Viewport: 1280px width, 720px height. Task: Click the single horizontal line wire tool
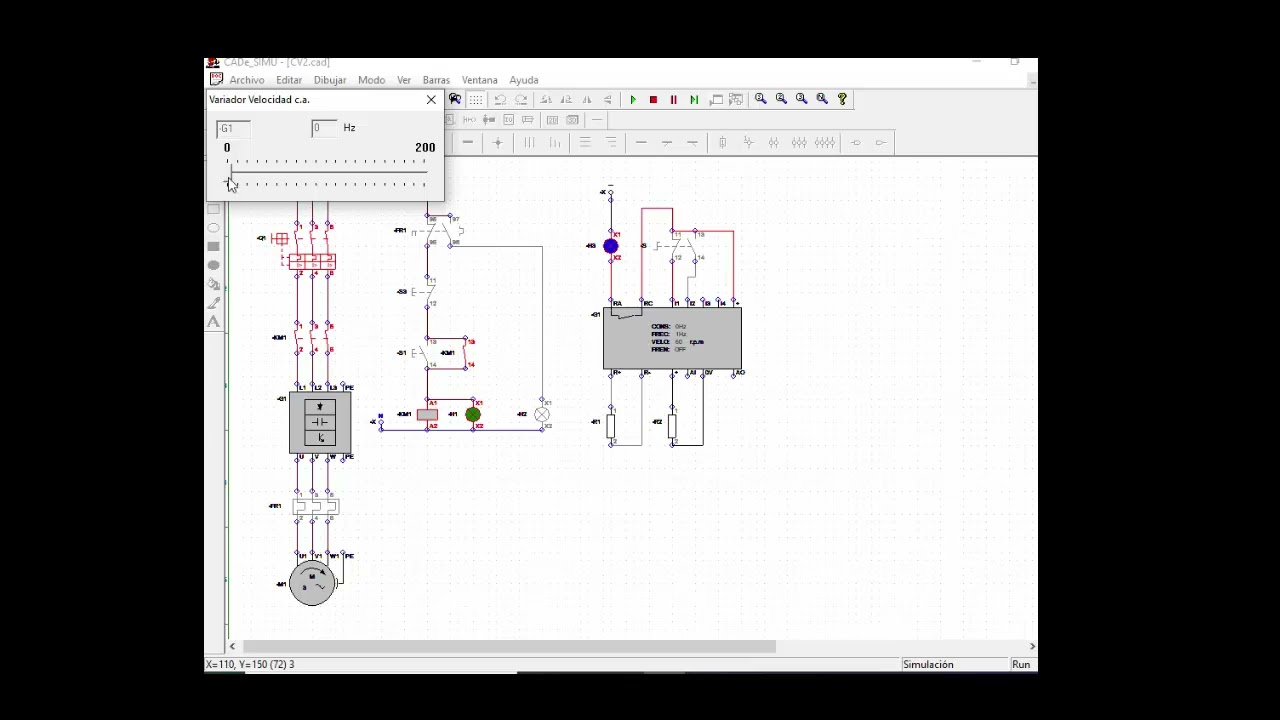tap(642, 142)
